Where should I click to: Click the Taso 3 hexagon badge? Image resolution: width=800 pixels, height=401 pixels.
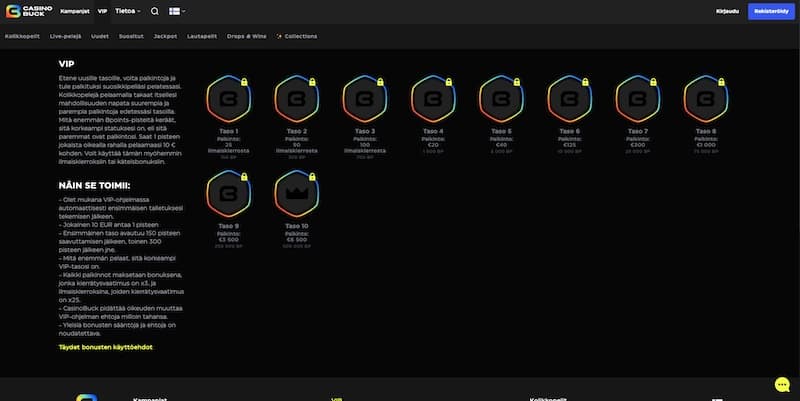pyautogui.click(x=365, y=98)
